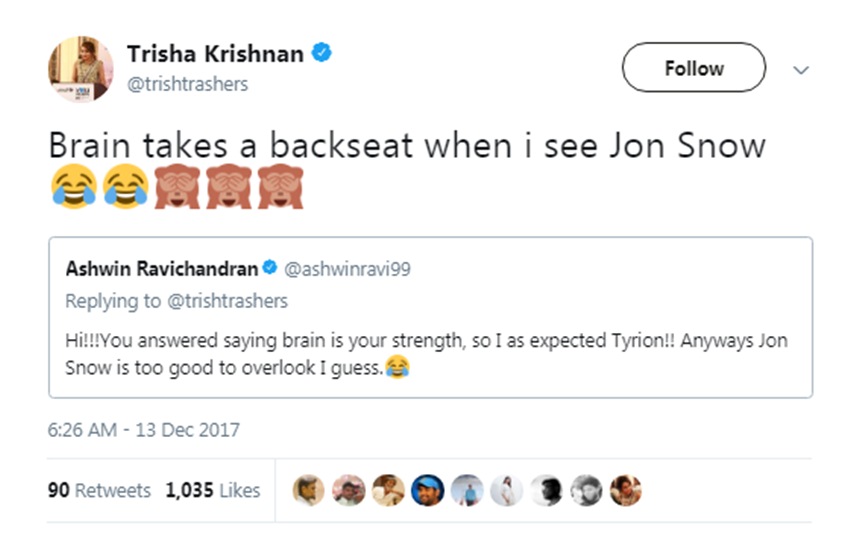Click the last liker avatar in the row
The width and height of the screenshot is (850, 543).
pyautogui.click(x=625, y=490)
